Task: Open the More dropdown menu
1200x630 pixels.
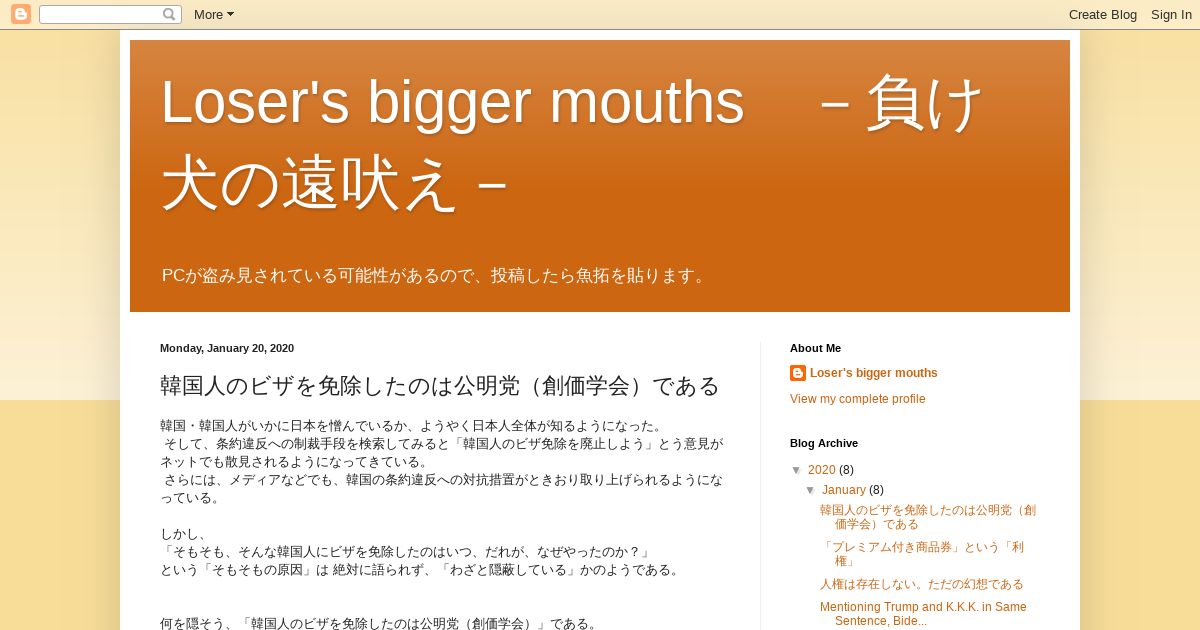Action: [x=214, y=14]
